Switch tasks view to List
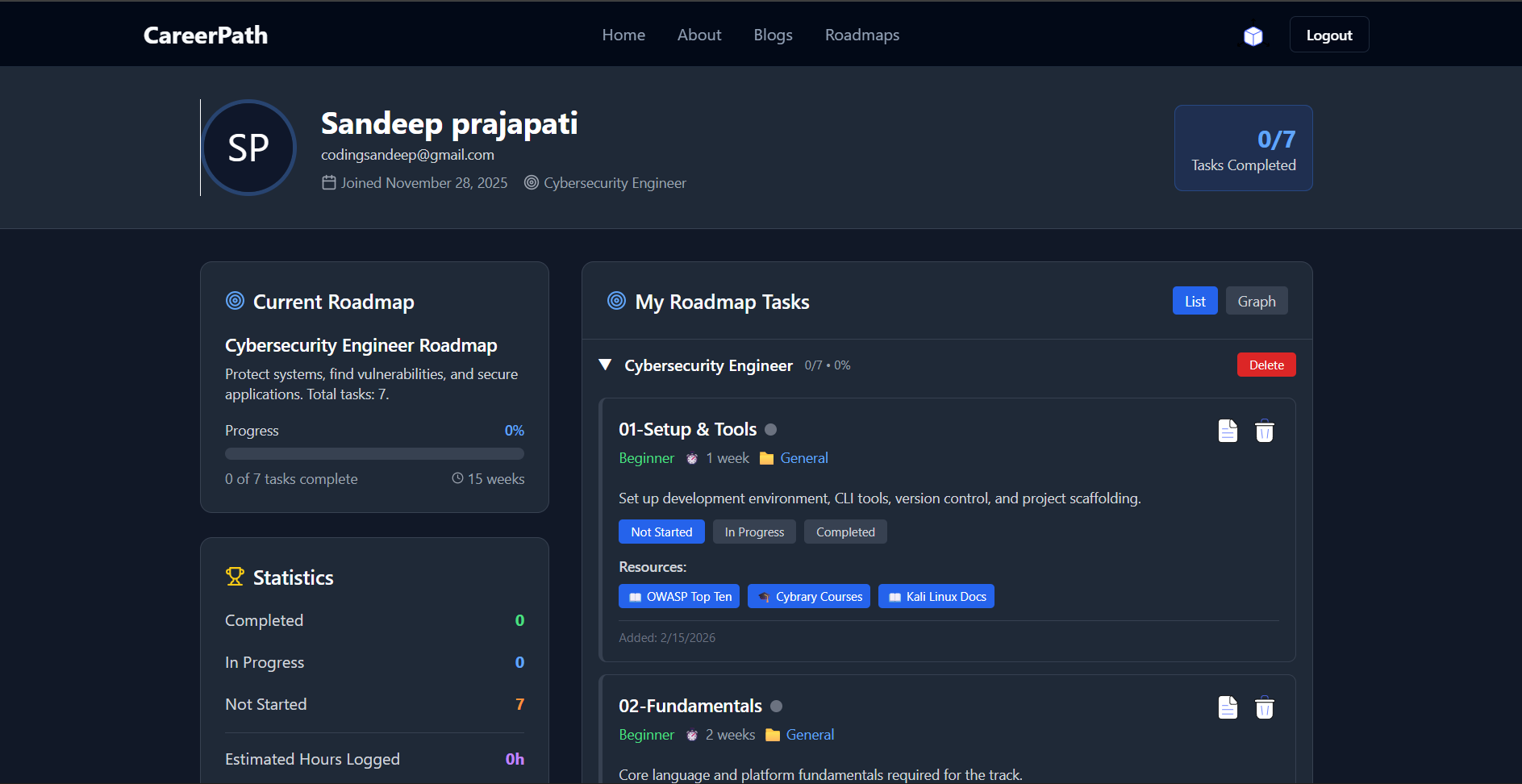The height and width of the screenshot is (784, 1522). pos(1195,301)
